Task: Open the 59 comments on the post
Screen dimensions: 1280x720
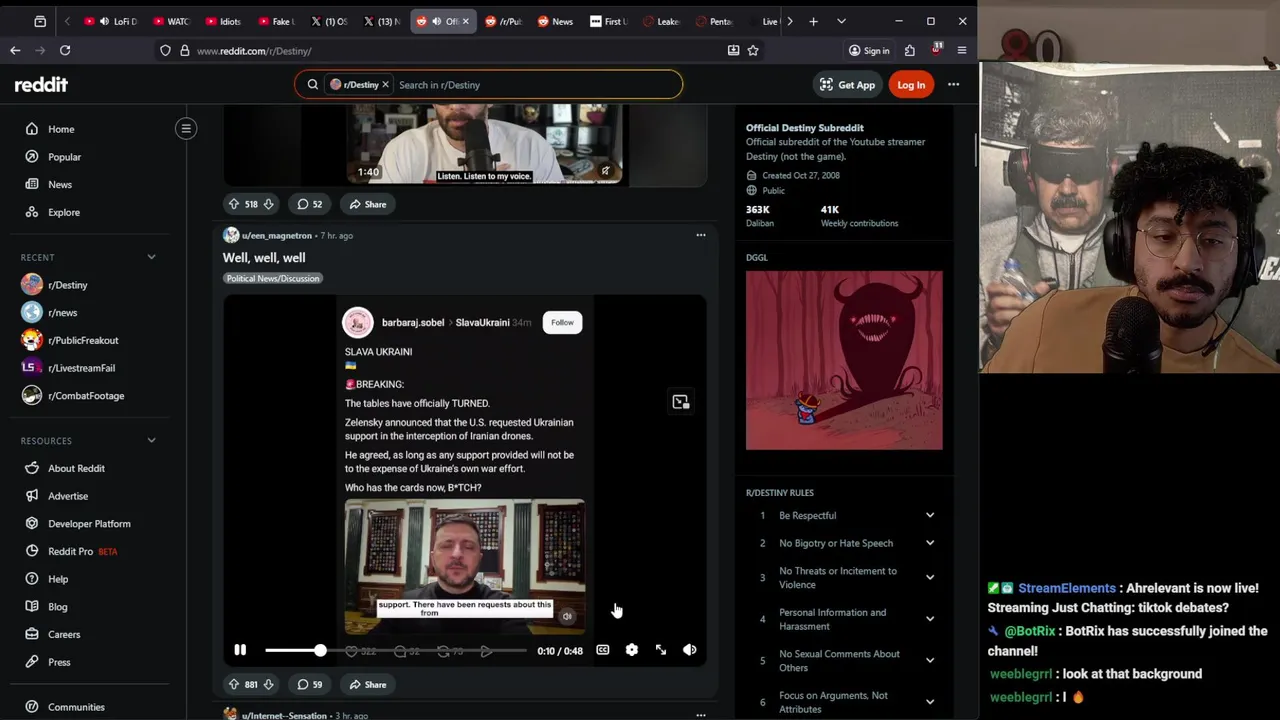Action: [309, 684]
